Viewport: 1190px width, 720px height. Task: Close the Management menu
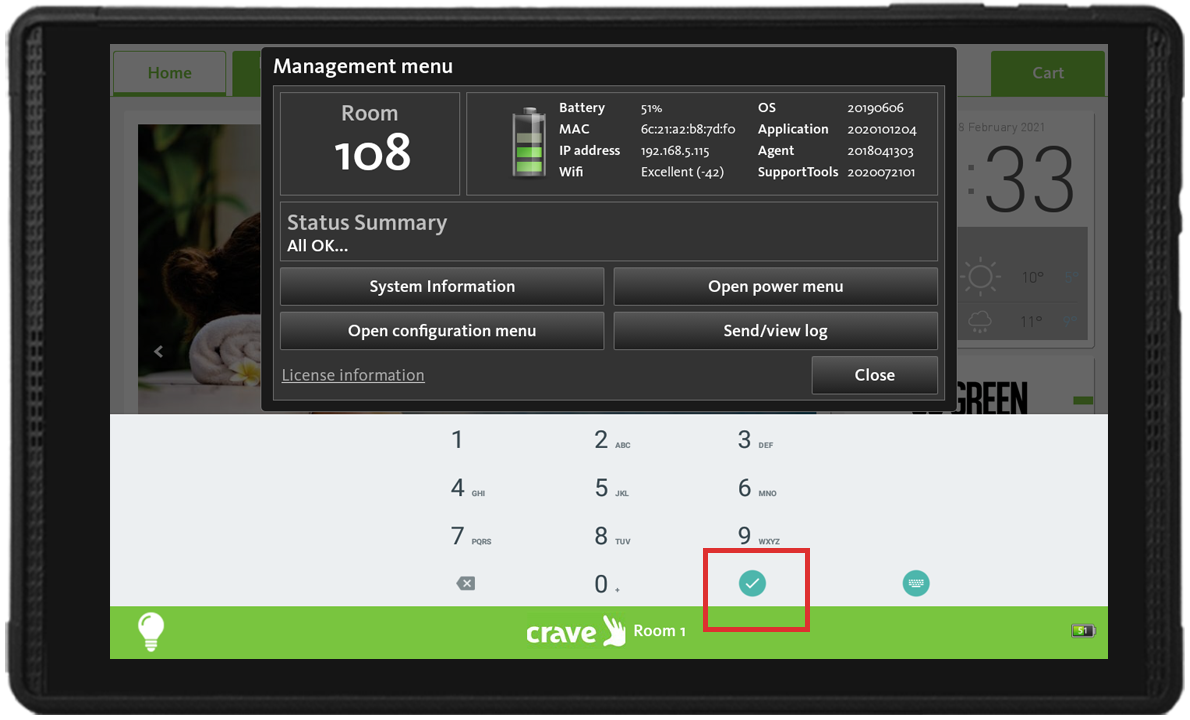tap(874, 375)
